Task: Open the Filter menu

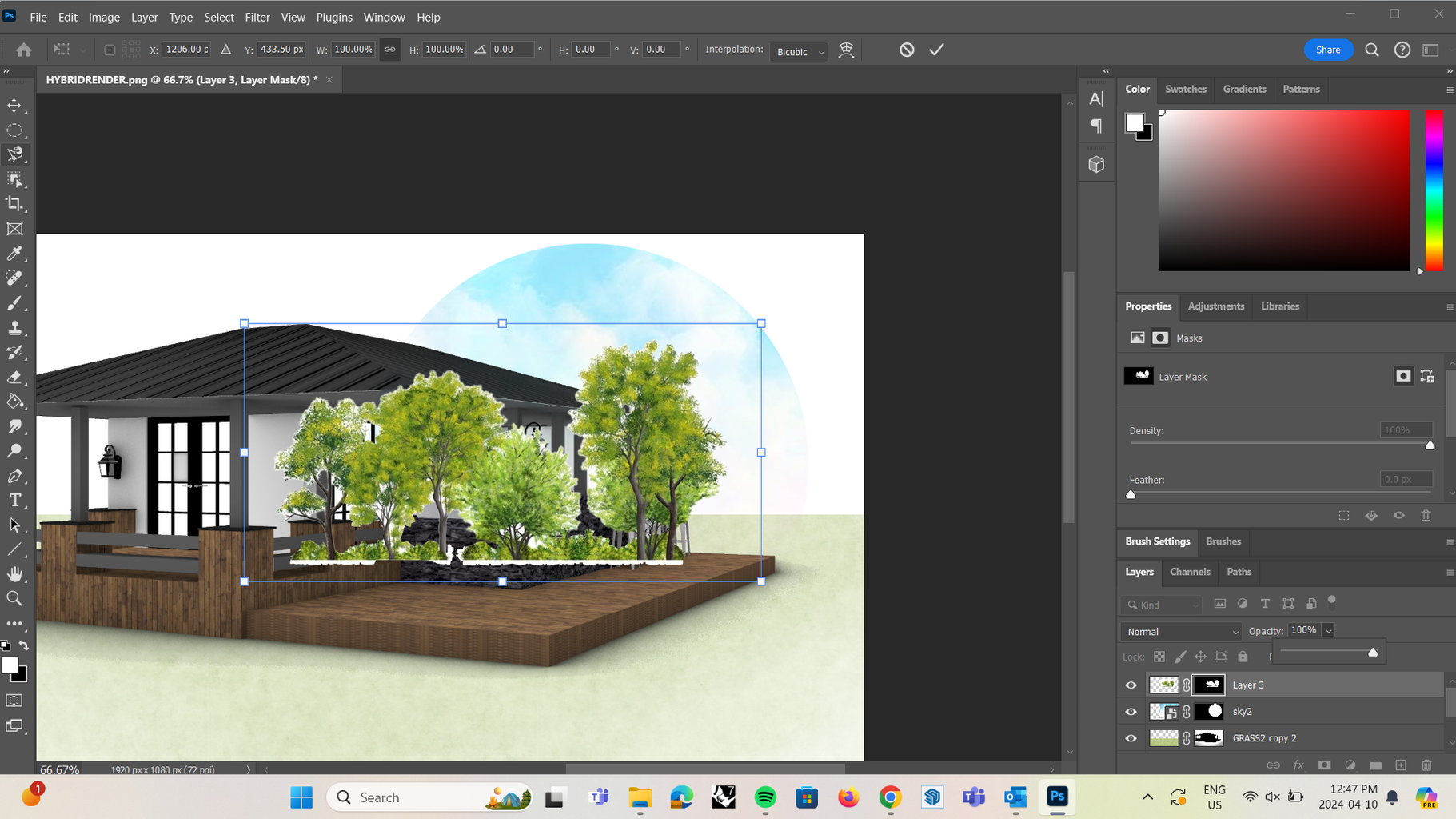Action: (x=257, y=17)
